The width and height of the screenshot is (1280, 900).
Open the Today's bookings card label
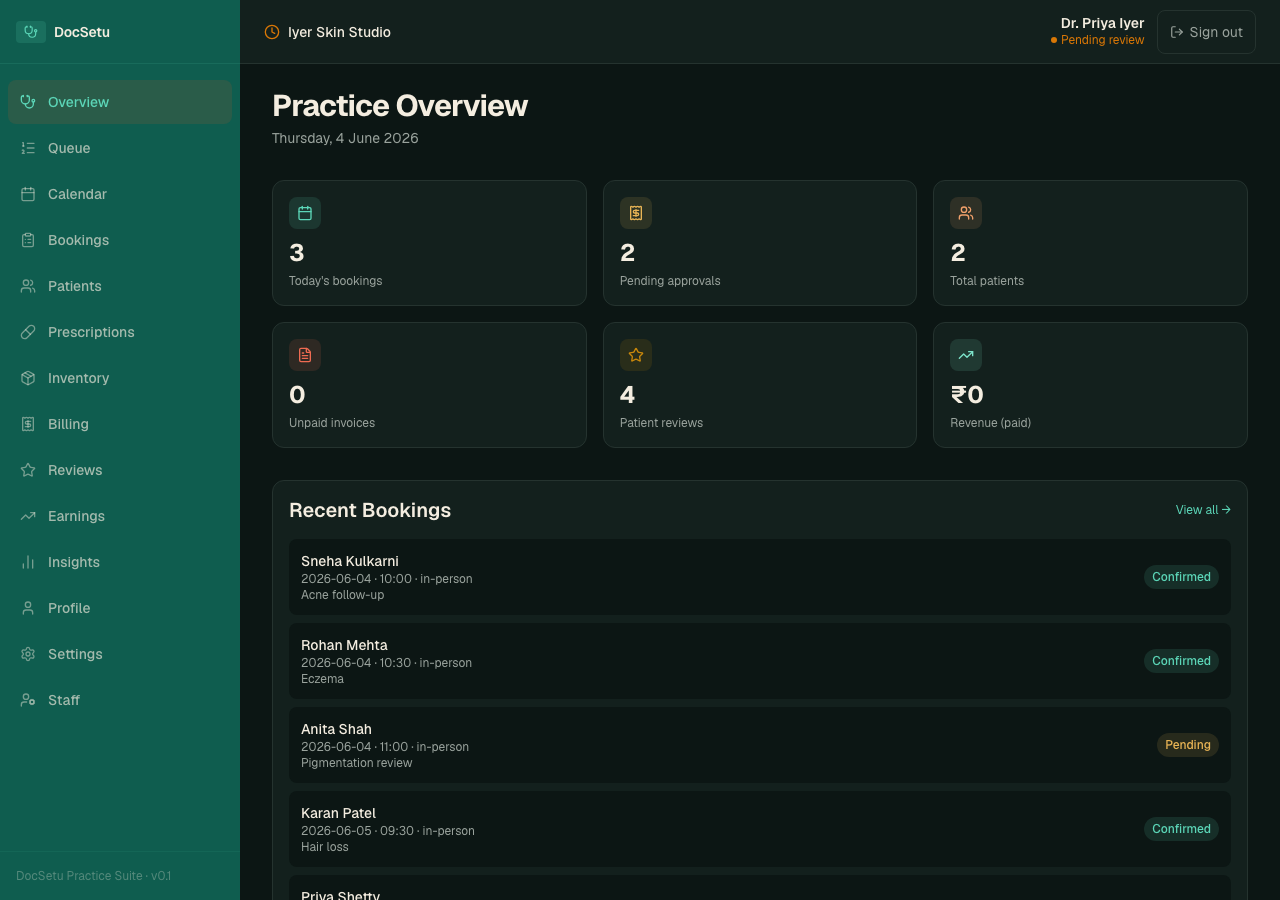point(336,281)
